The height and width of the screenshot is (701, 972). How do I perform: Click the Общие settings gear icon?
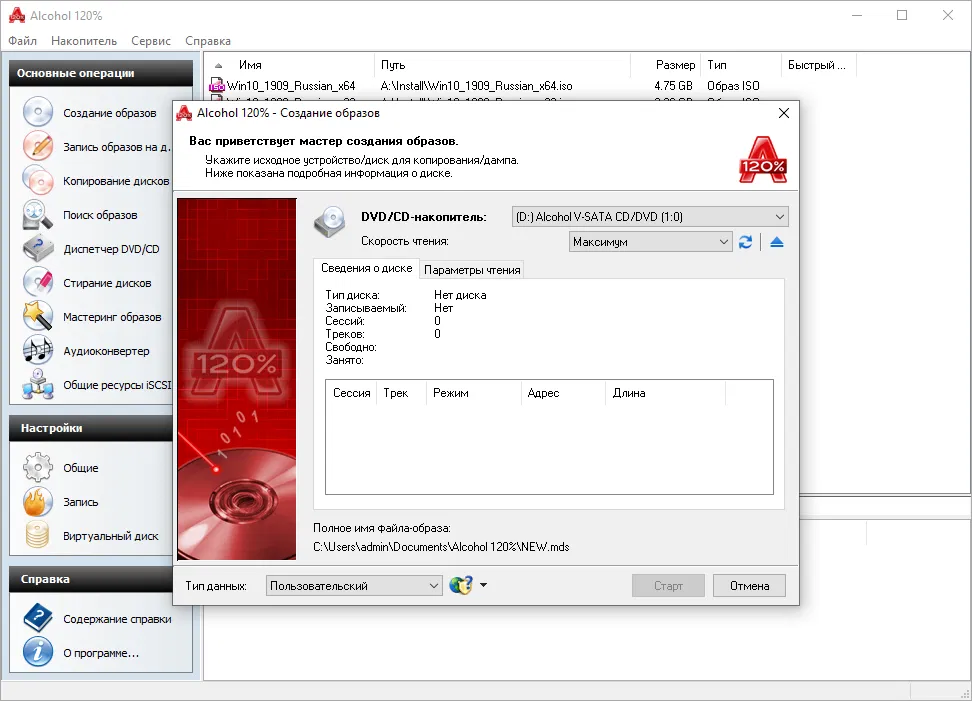[38, 467]
